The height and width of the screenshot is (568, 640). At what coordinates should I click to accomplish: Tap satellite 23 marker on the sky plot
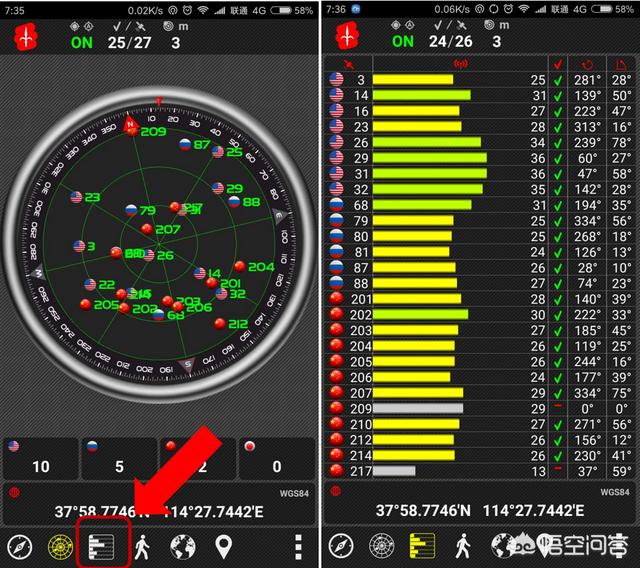coord(76,197)
